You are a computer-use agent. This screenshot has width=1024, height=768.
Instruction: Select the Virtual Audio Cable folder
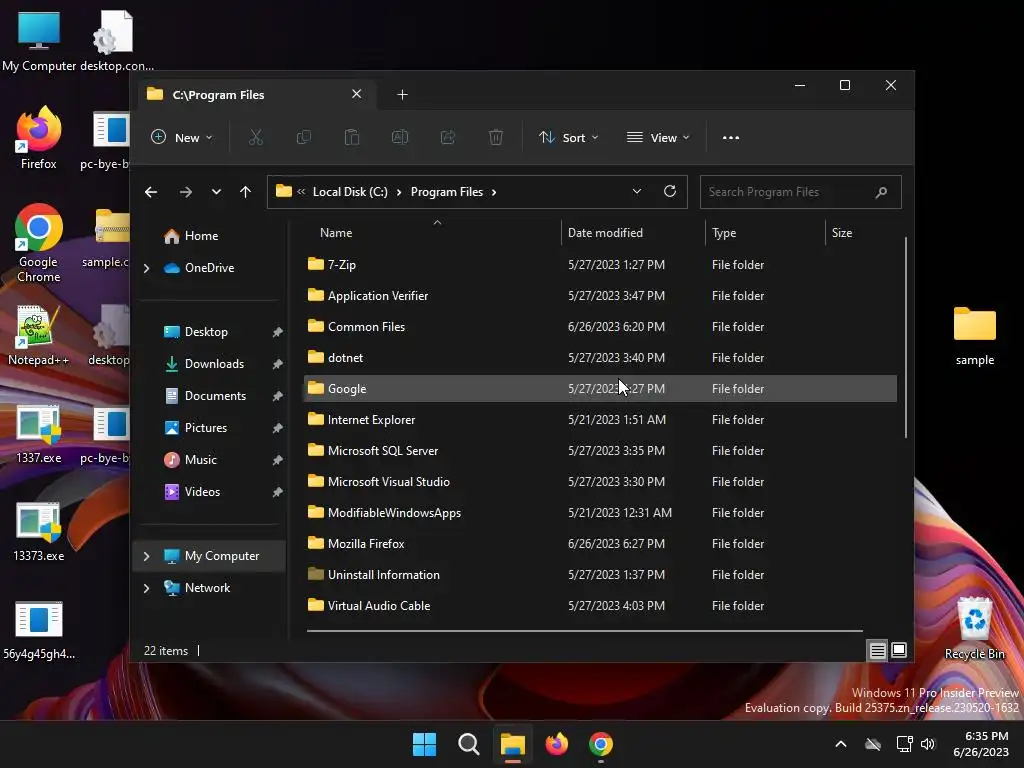[x=600, y=606]
